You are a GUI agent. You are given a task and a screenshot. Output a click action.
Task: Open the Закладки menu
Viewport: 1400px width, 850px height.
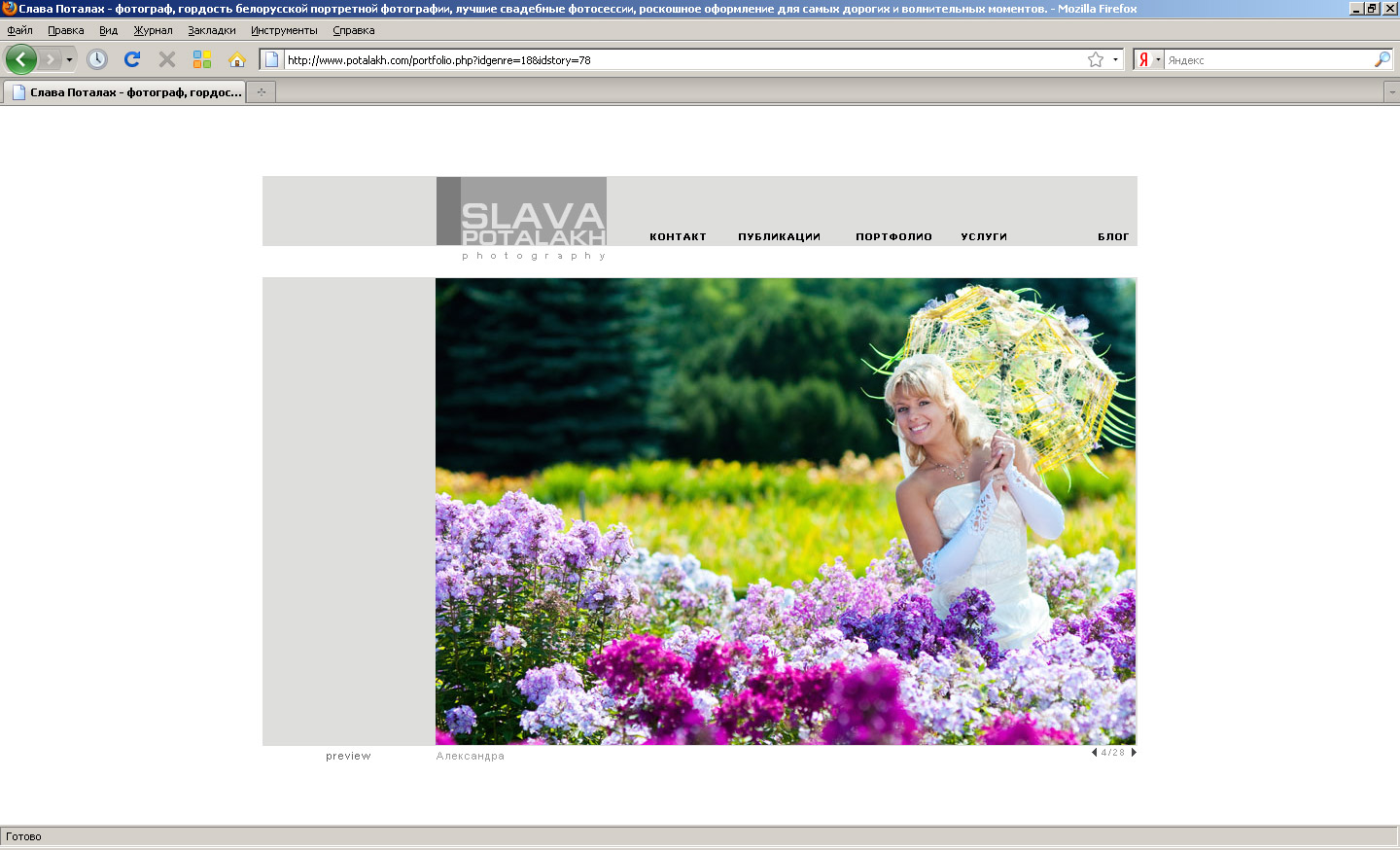[212, 30]
